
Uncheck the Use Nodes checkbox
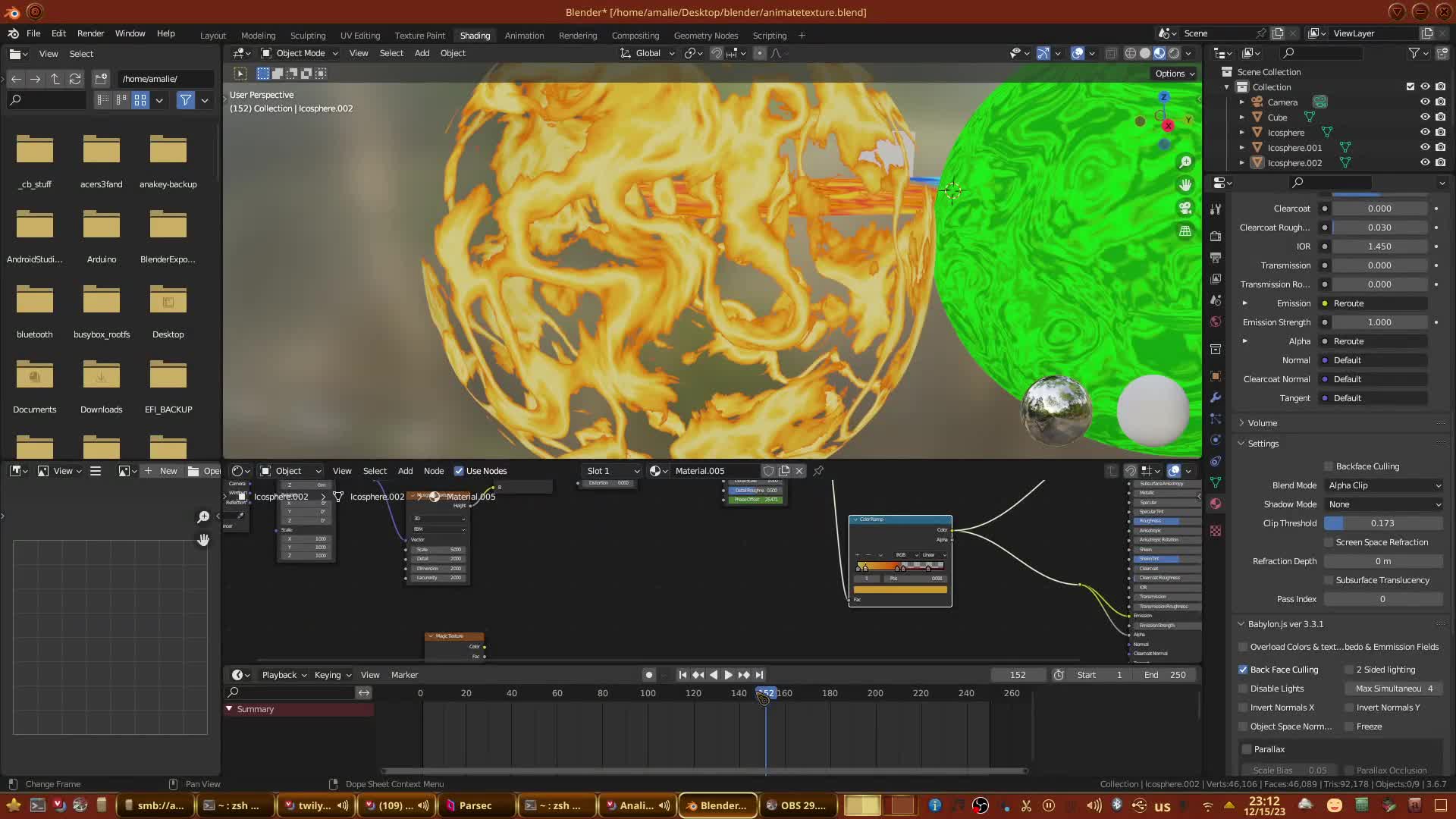click(459, 471)
